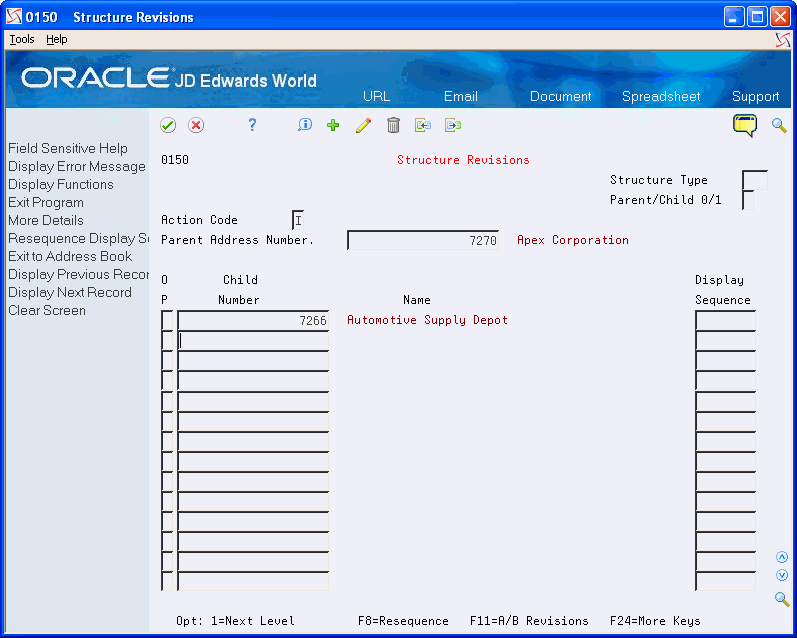The width and height of the screenshot is (797, 638).
Task: Focus the Action Code input field
Action: 298,220
